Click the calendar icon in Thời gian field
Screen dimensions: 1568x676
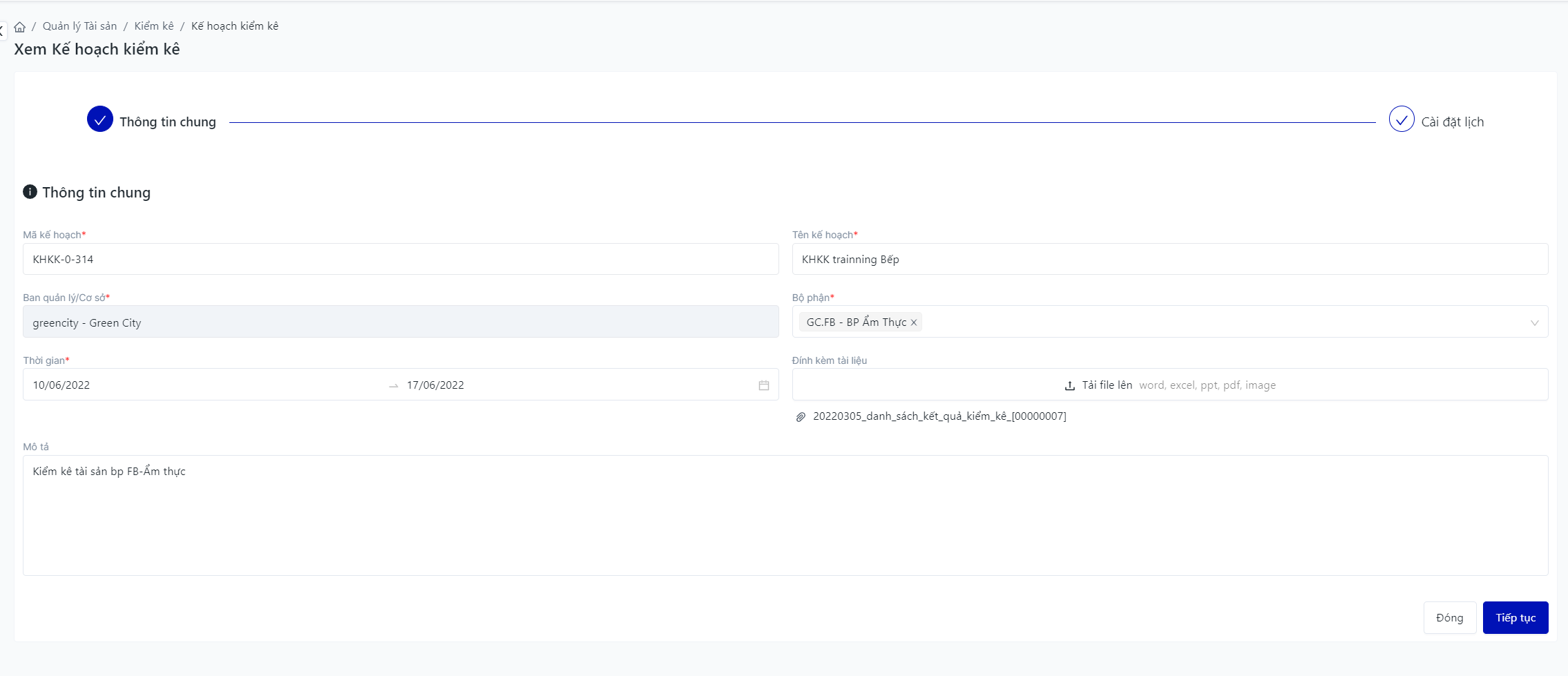[763, 385]
